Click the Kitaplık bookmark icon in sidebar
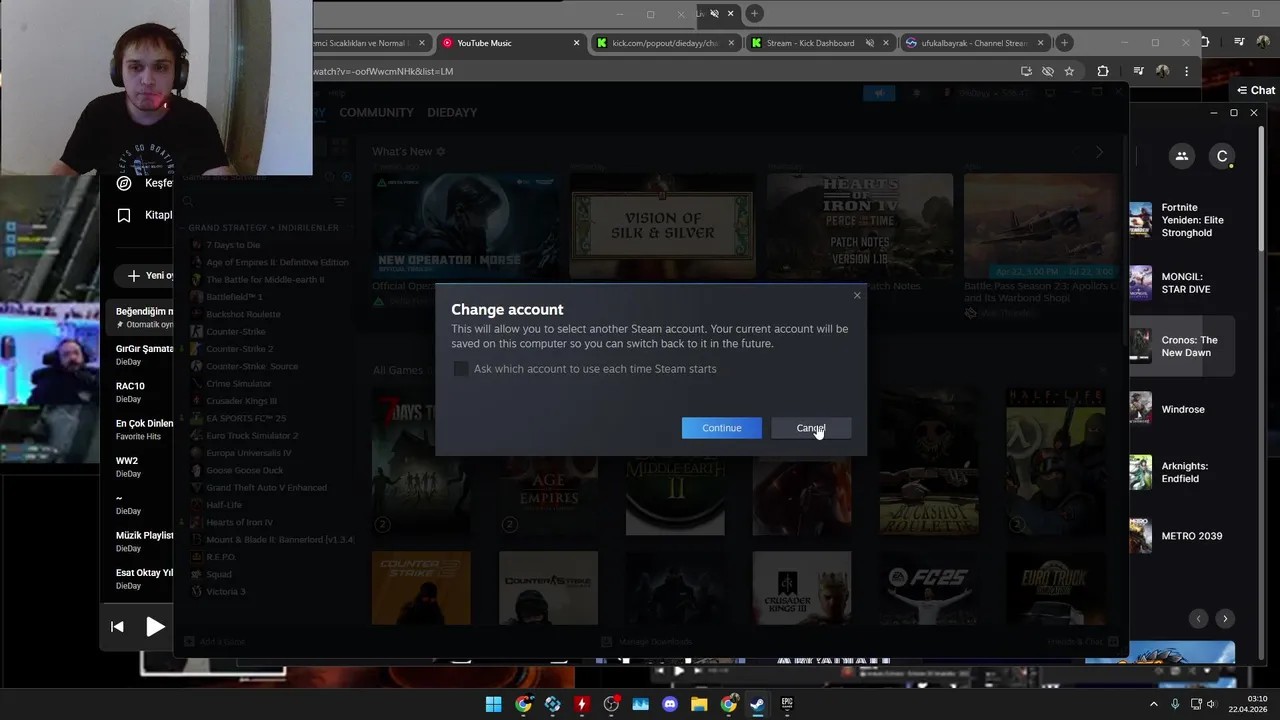This screenshot has height=720, width=1280. point(124,215)
